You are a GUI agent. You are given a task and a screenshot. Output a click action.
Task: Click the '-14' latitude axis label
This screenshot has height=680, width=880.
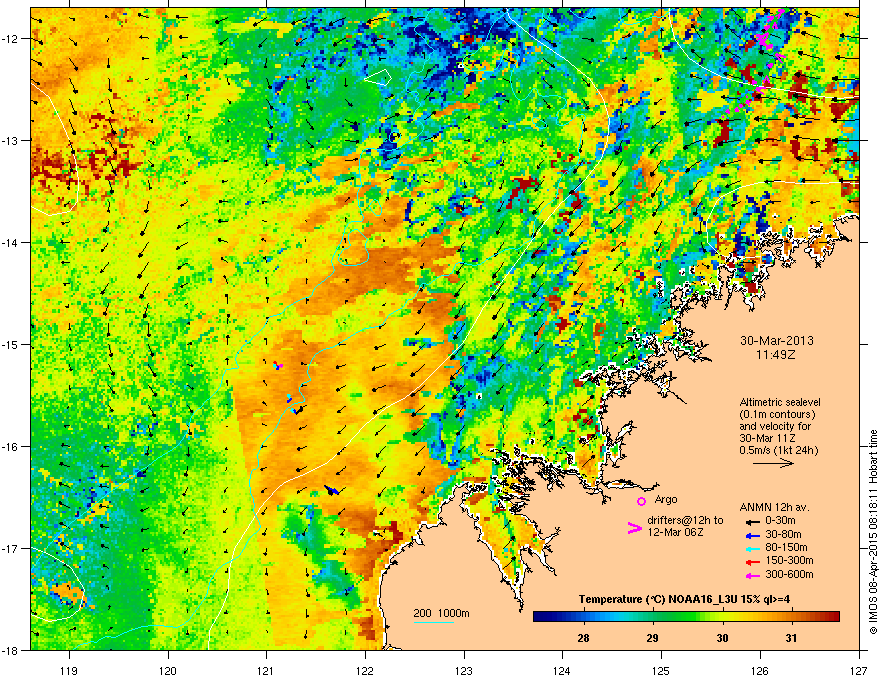(11, 242)
